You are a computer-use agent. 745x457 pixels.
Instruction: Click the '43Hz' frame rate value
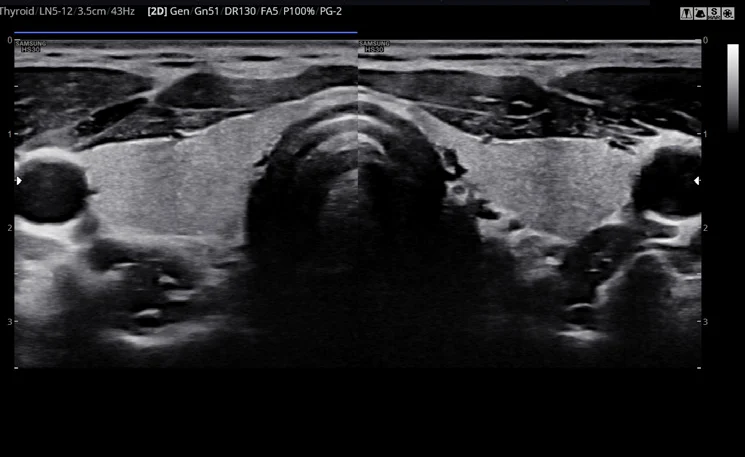click(123, 11)
